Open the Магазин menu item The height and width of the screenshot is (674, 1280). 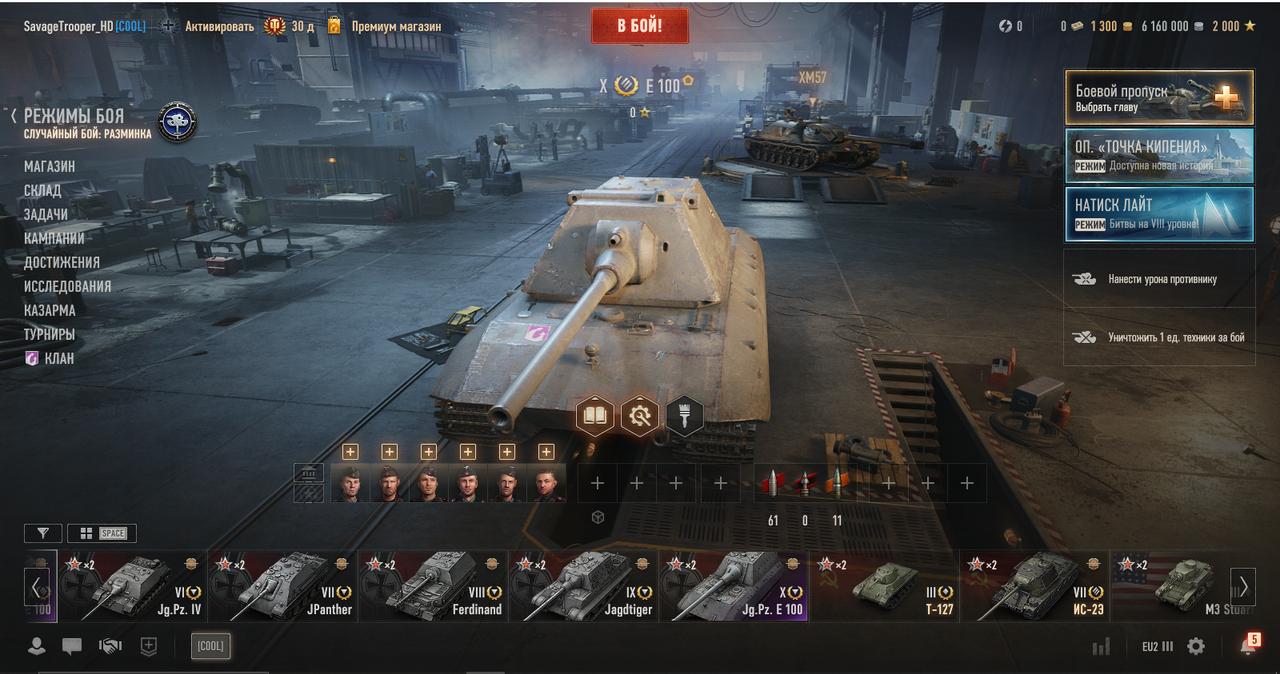(50, 166)
